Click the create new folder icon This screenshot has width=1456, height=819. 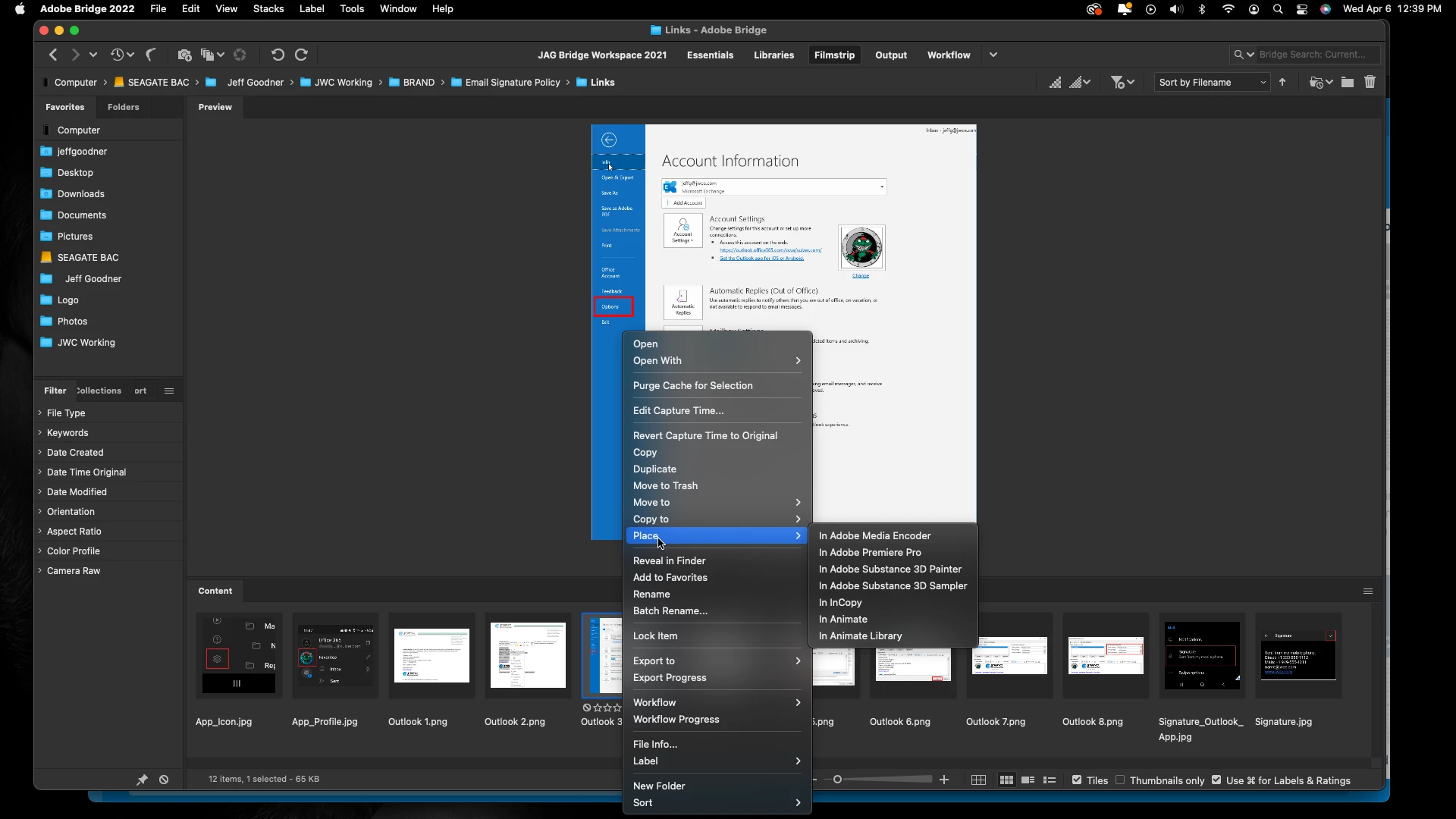click(x=1348, y=83)
